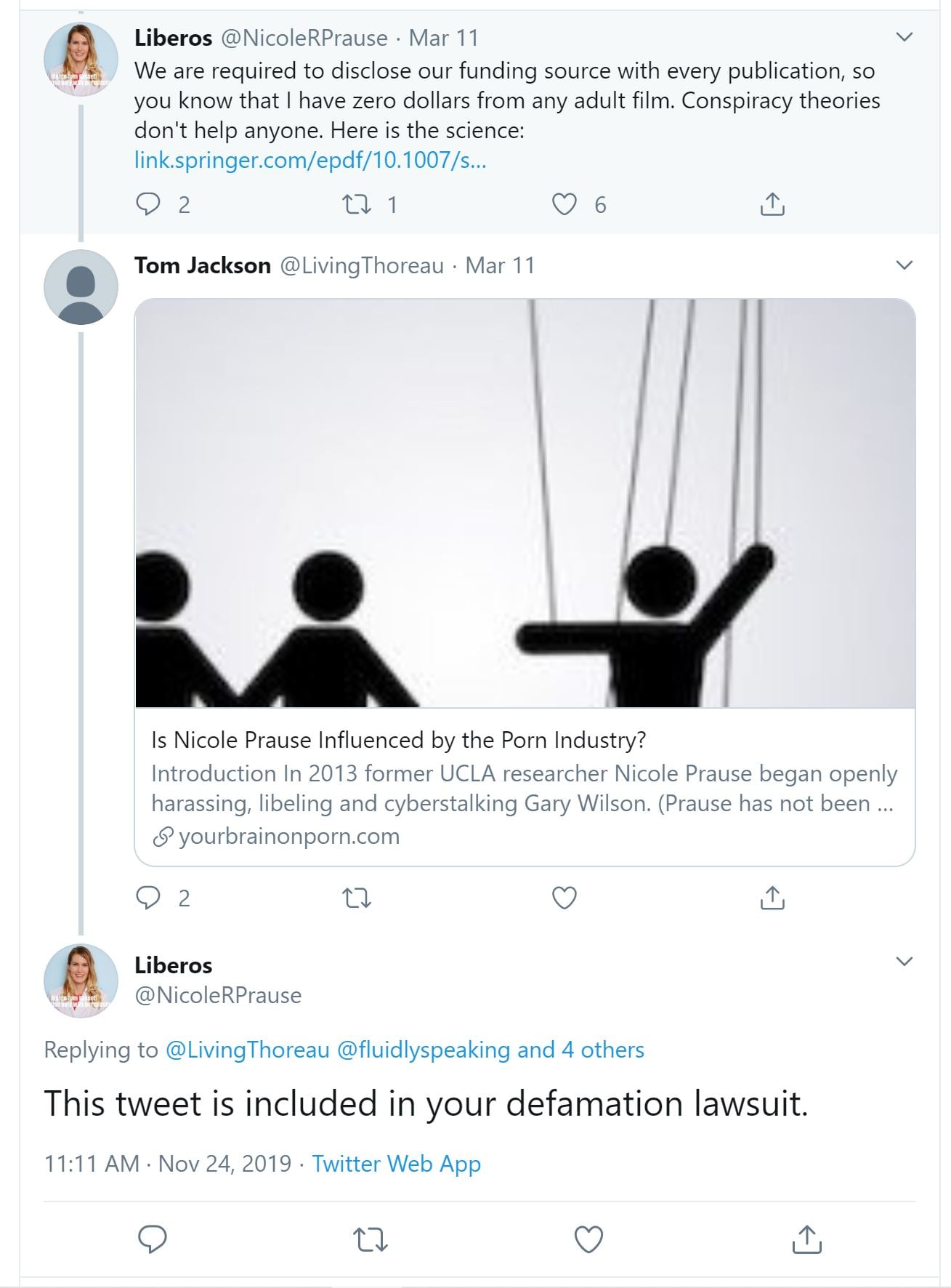Open the yourbrainonporn.com article card image
This screenshot has width=951, height=1288.
point(525,503)
